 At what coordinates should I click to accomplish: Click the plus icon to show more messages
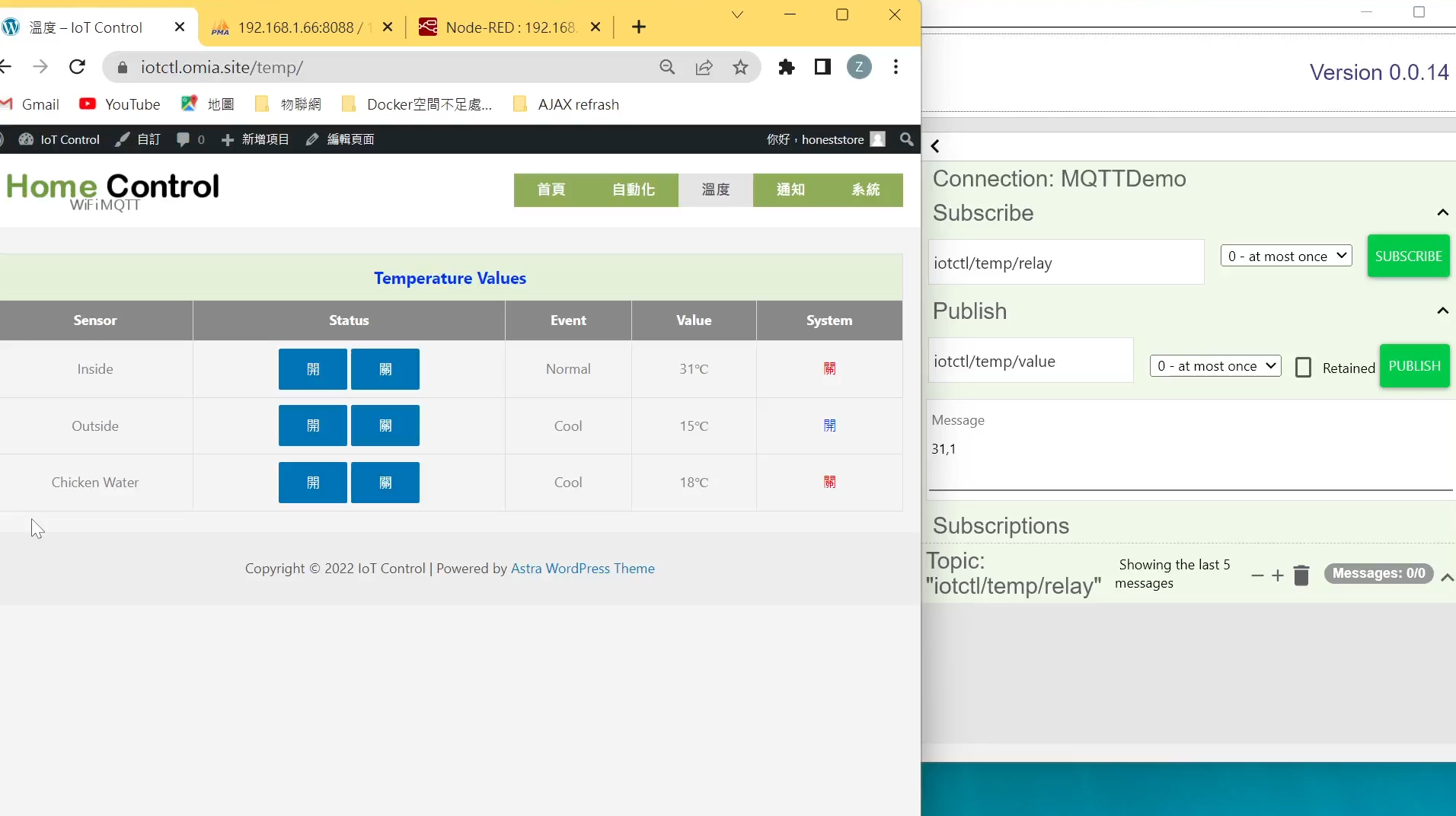[1278, 575]
